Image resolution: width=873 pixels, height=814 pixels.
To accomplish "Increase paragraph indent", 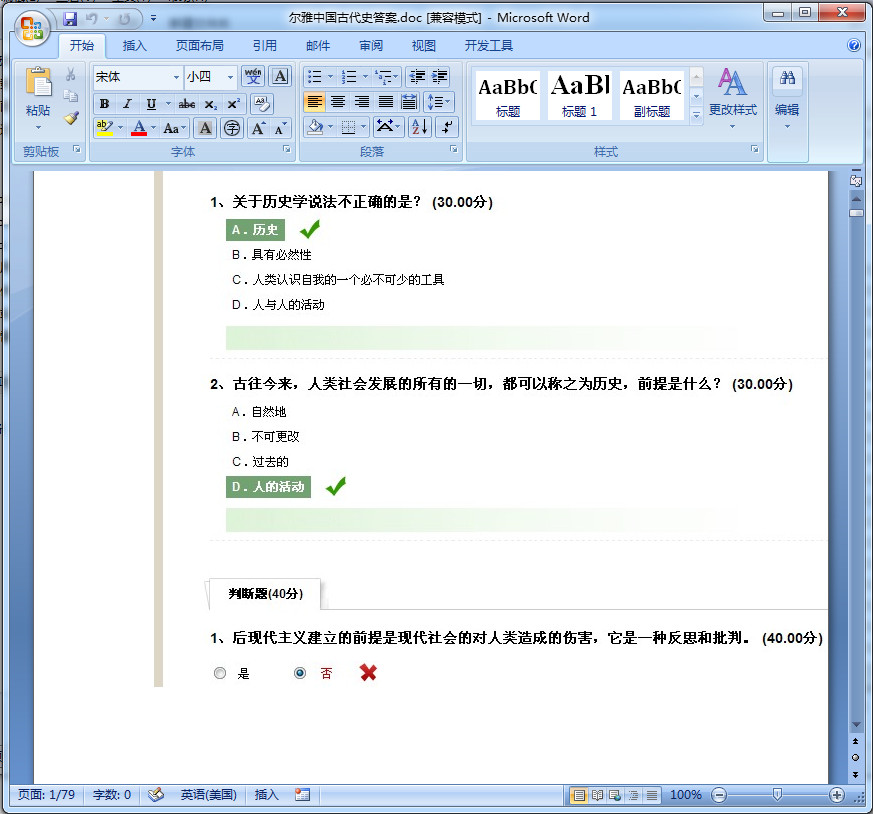I will [x=439, y=76].
